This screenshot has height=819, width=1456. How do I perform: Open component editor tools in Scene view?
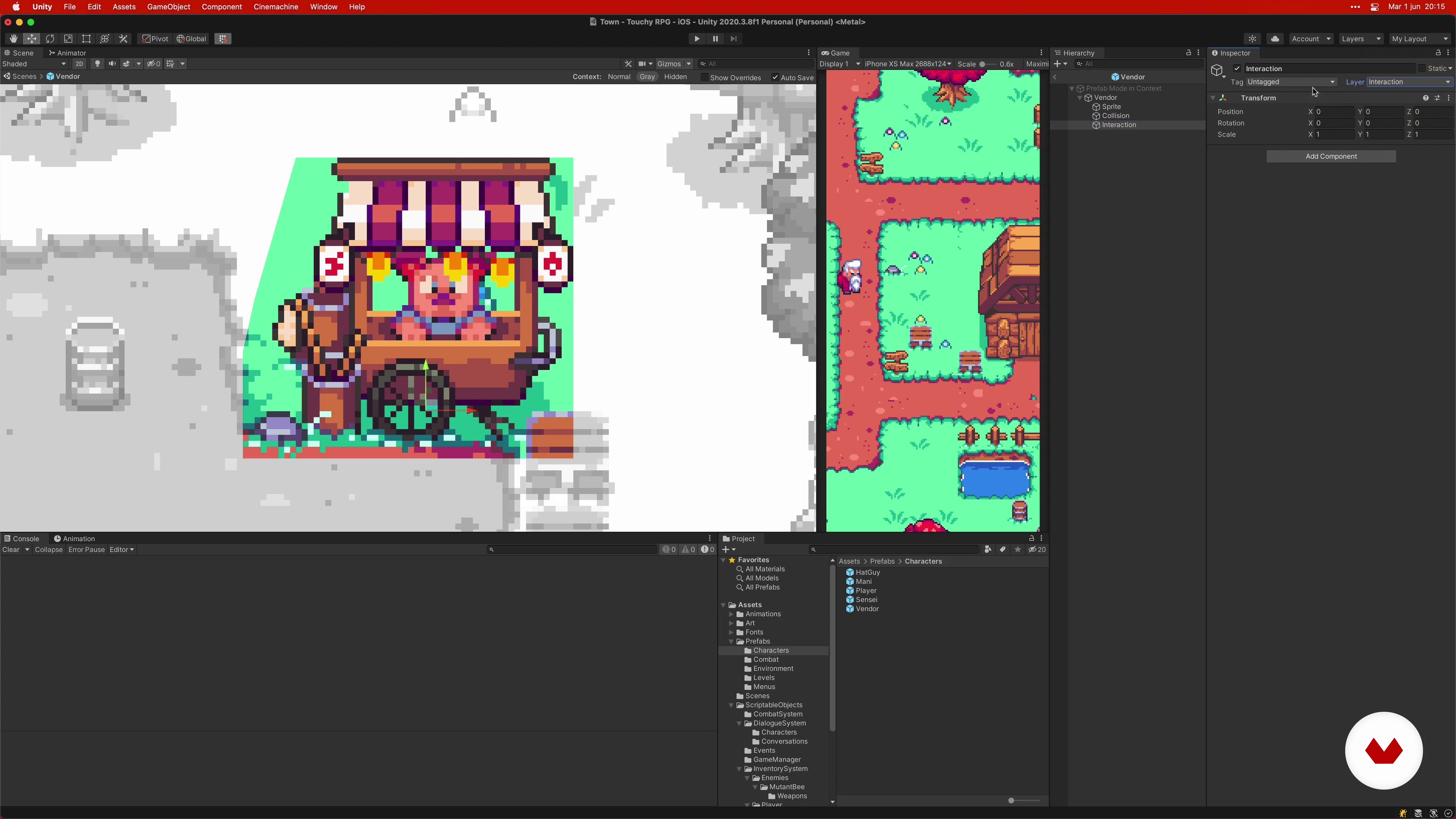coord(628,64)
